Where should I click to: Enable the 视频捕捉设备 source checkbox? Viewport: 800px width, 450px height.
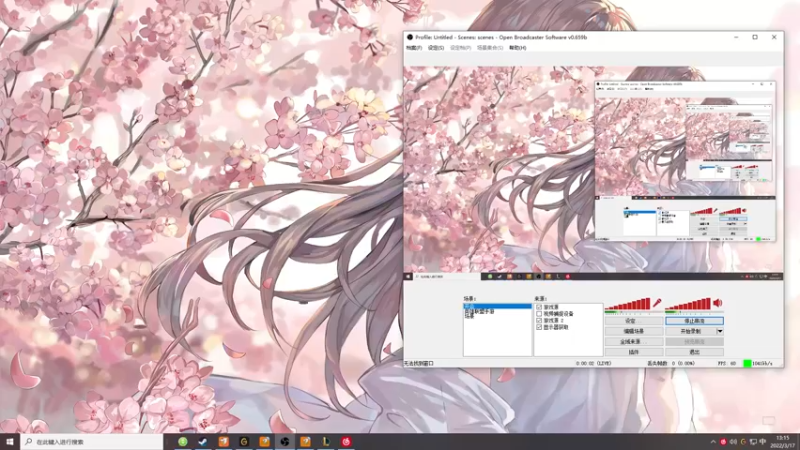tap(539, 314)
